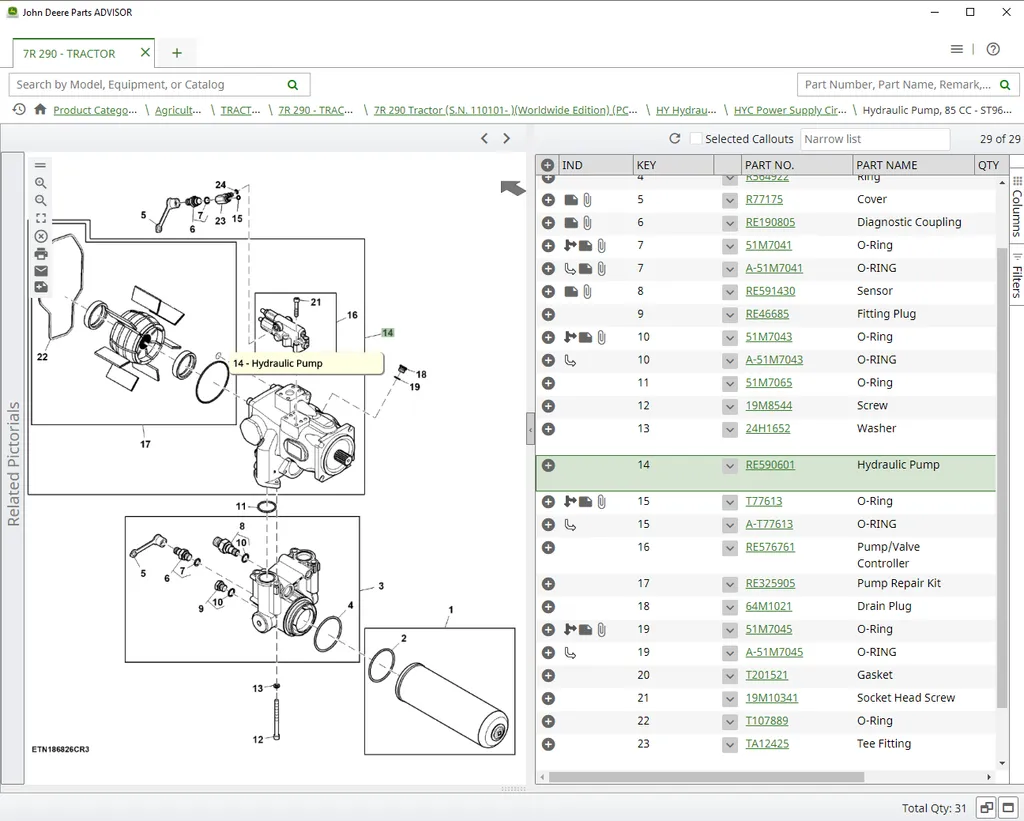Add Hydraulic Pump RE590601 with its plus icon
This screenshot has height=821, width=1024.
549,465
